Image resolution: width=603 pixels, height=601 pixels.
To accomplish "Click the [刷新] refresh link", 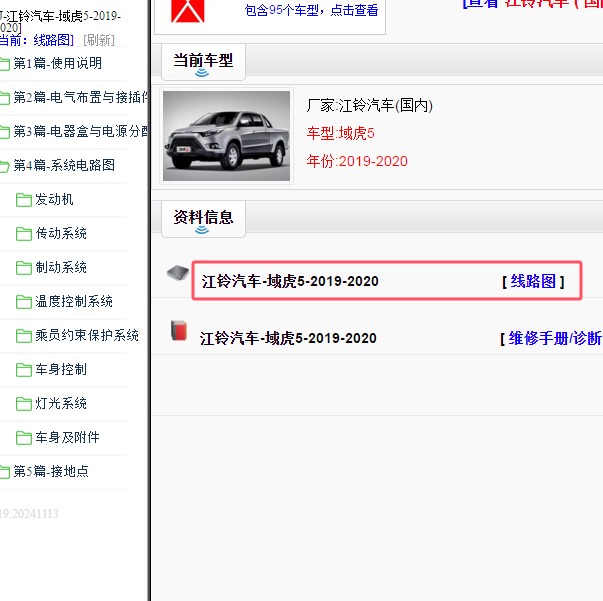I will click(x=99, y=40).
